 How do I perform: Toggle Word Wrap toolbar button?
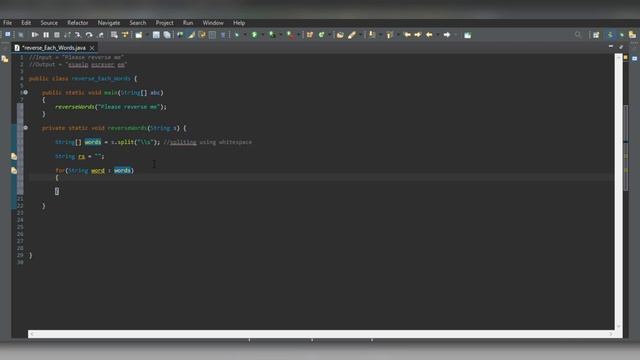(202, 35)
